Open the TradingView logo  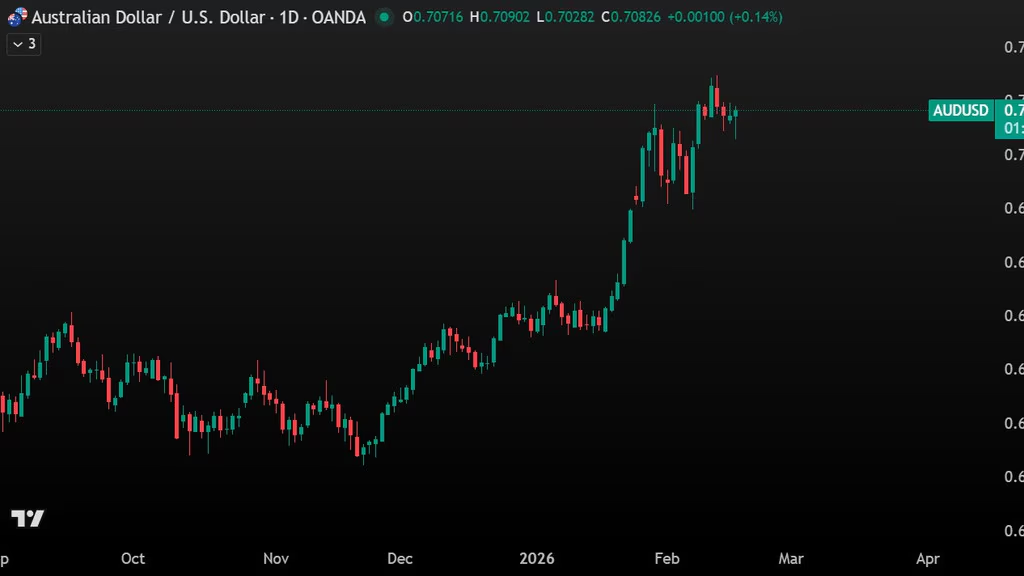[x=28, y=518]
